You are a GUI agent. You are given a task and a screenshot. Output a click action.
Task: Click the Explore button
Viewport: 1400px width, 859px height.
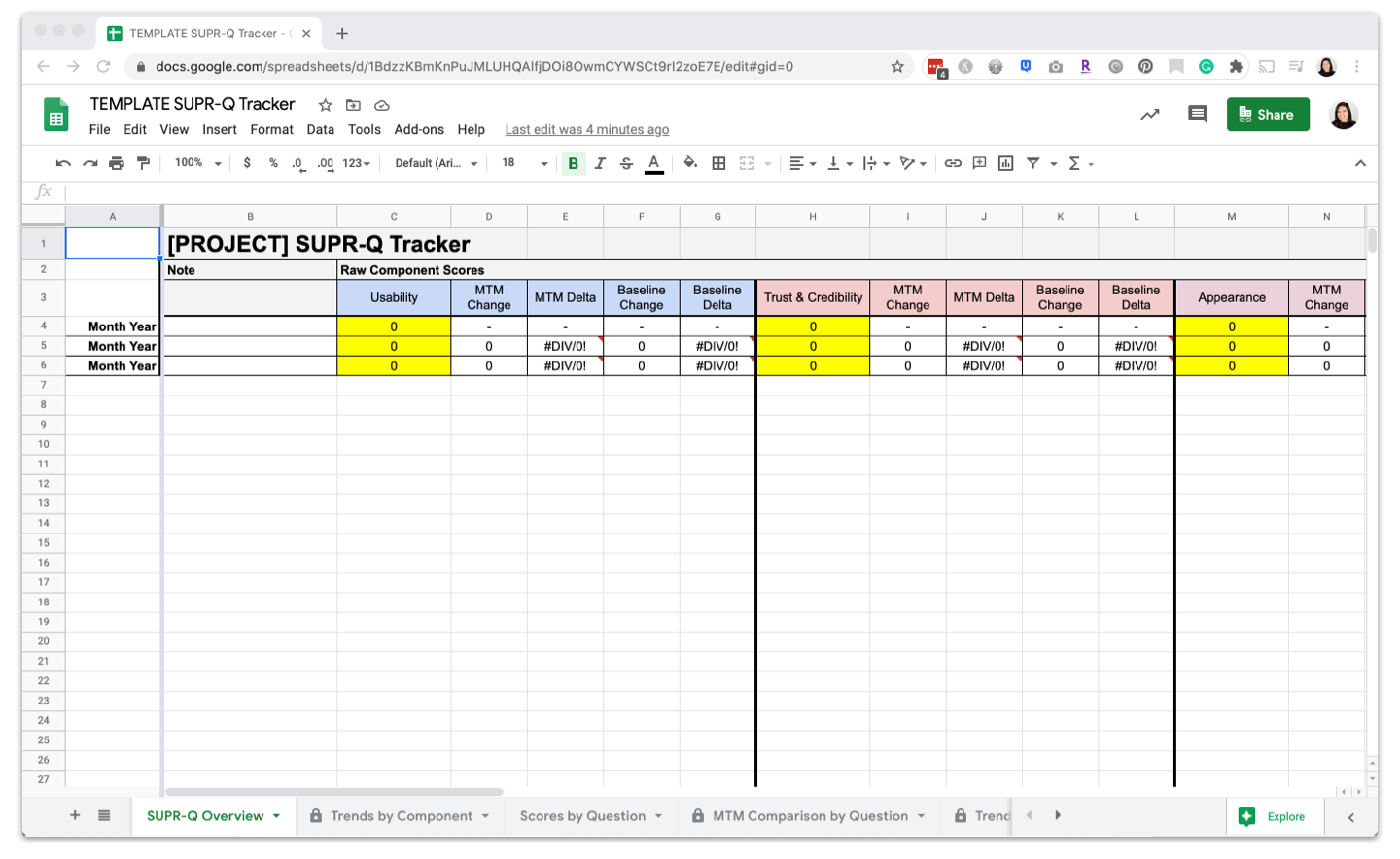pos(1276,817)
